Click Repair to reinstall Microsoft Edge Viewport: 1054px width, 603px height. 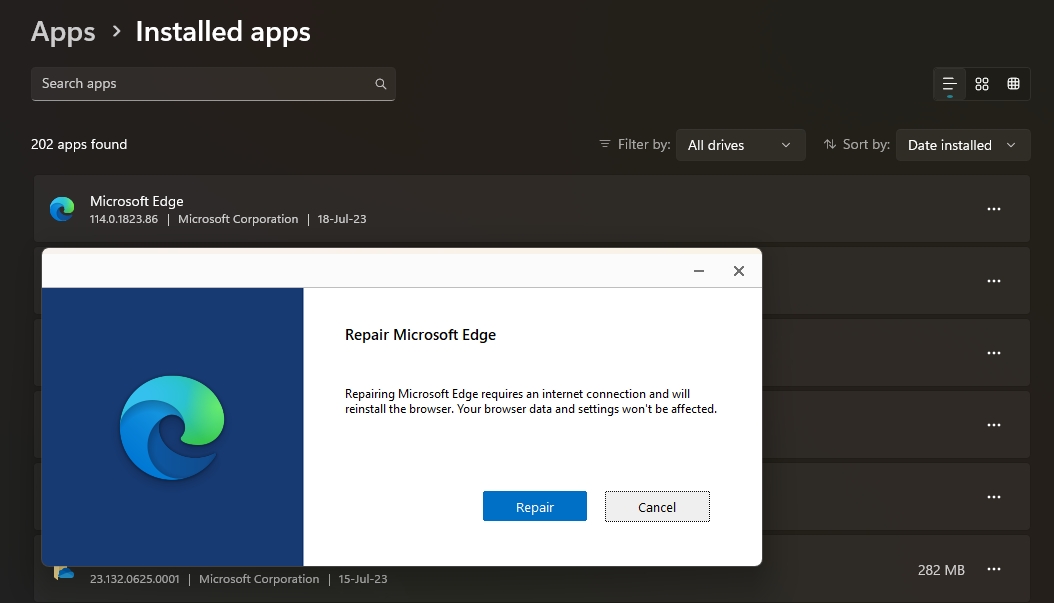click(x=535, y=506)
